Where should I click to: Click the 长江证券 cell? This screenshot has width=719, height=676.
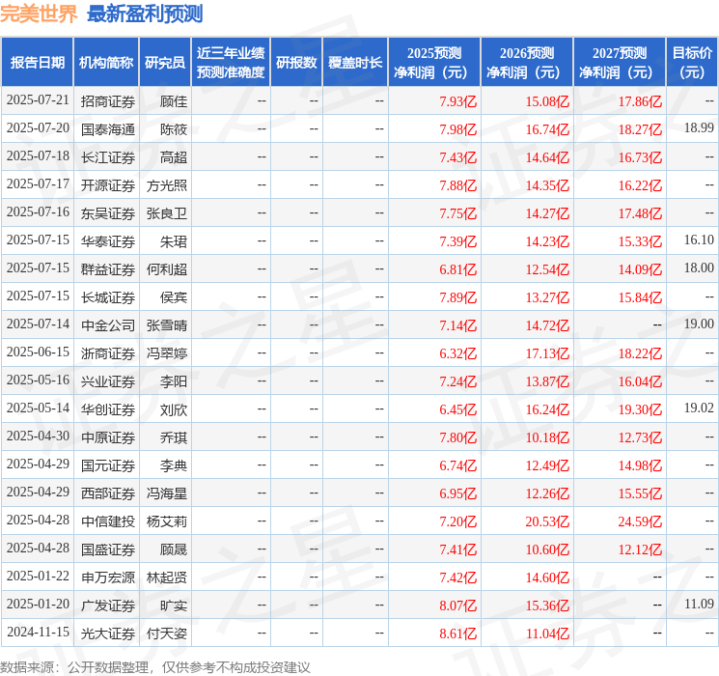(108, 157)
